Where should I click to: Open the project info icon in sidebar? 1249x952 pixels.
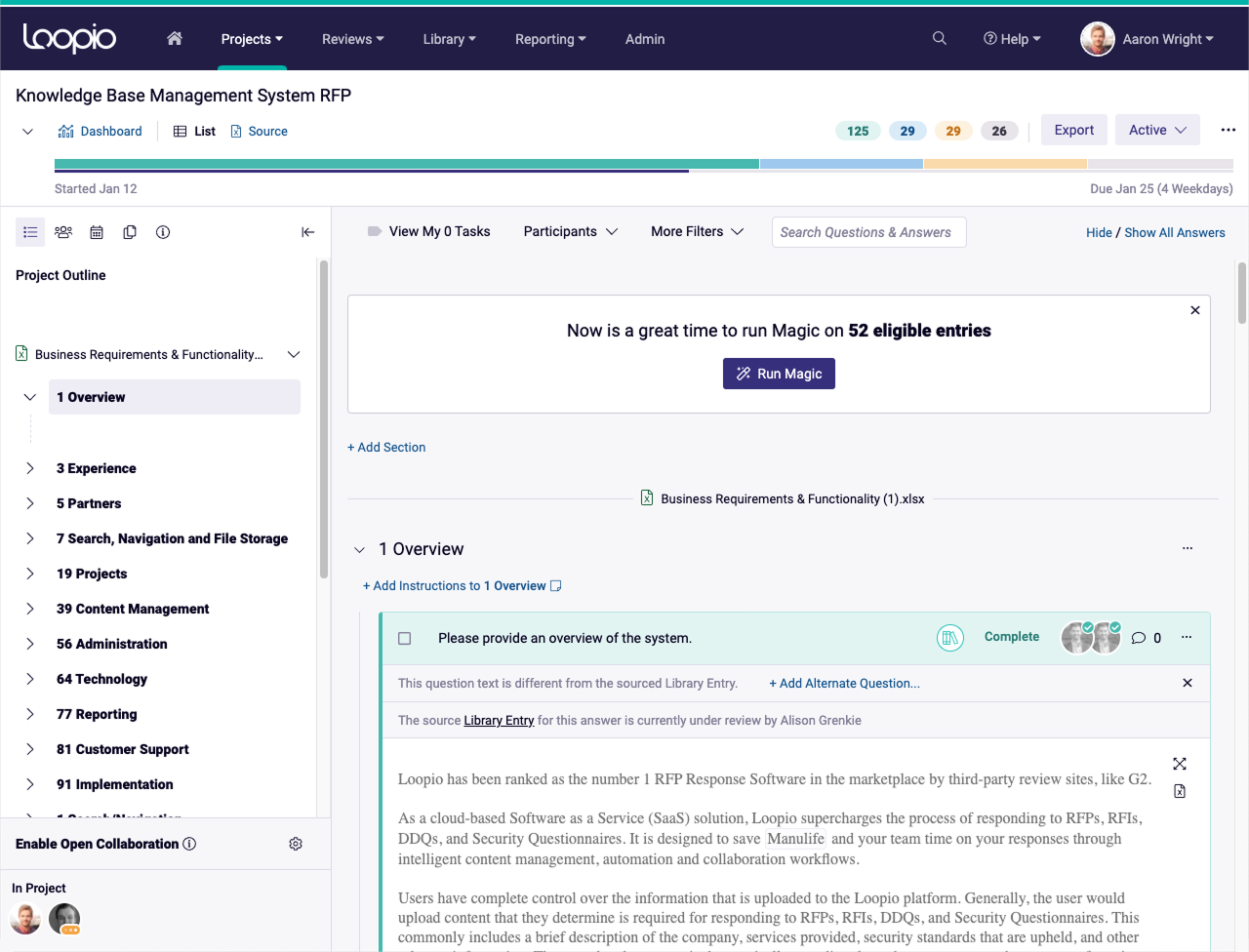coord(163,232)
